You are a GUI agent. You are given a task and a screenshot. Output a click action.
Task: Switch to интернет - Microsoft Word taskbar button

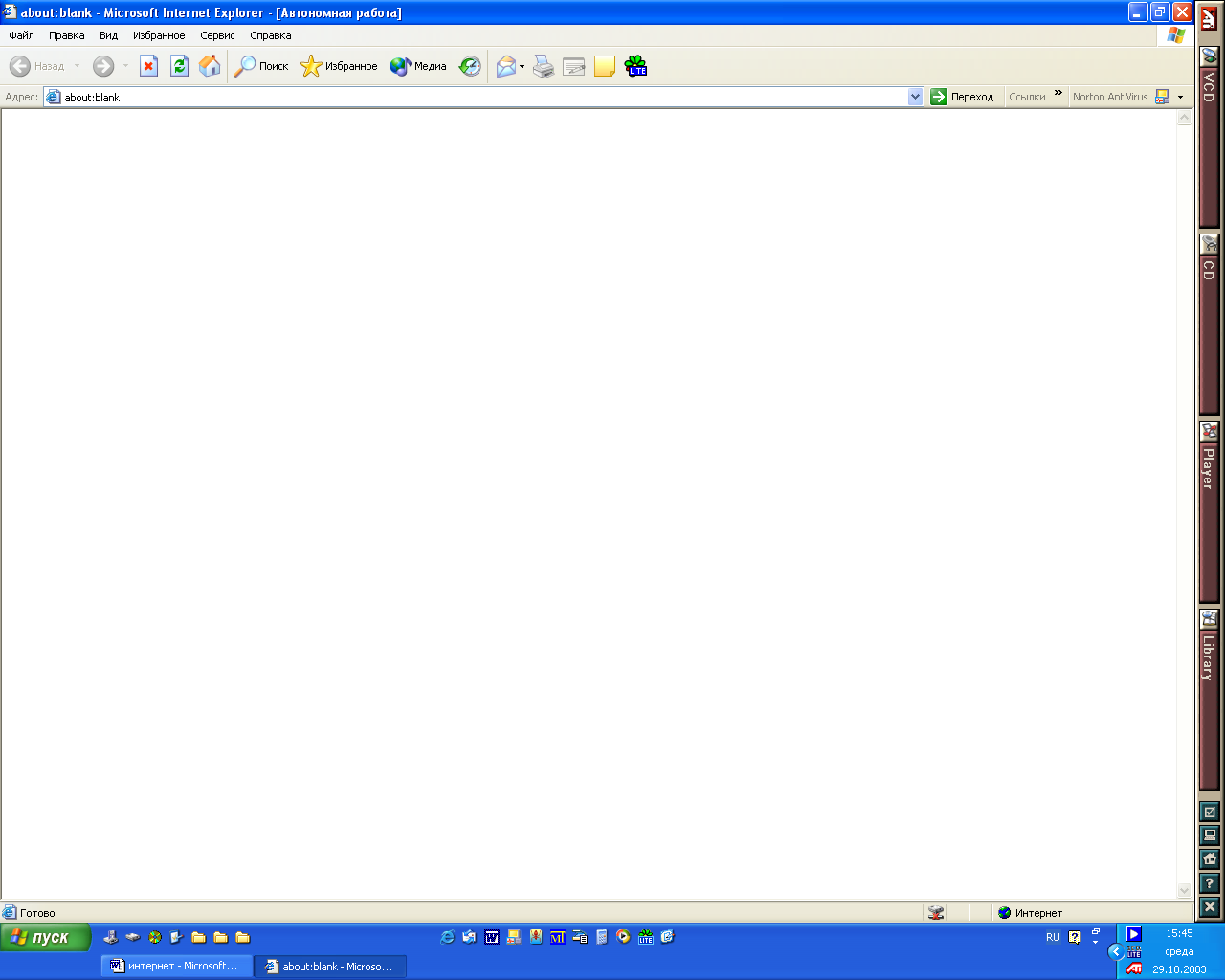click(x=176, y=967)
